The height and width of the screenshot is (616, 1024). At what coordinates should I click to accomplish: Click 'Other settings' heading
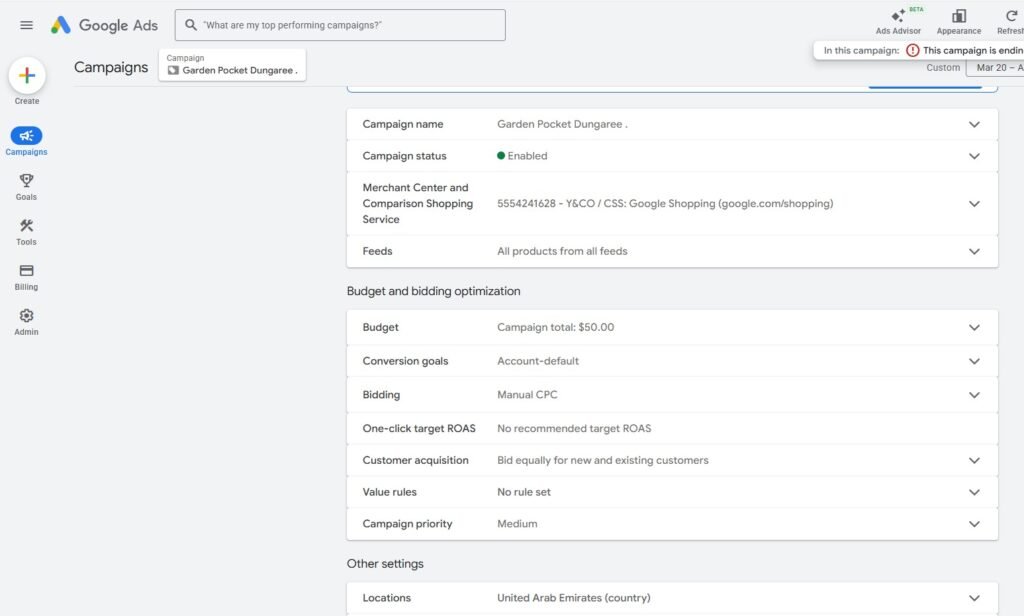385,563
